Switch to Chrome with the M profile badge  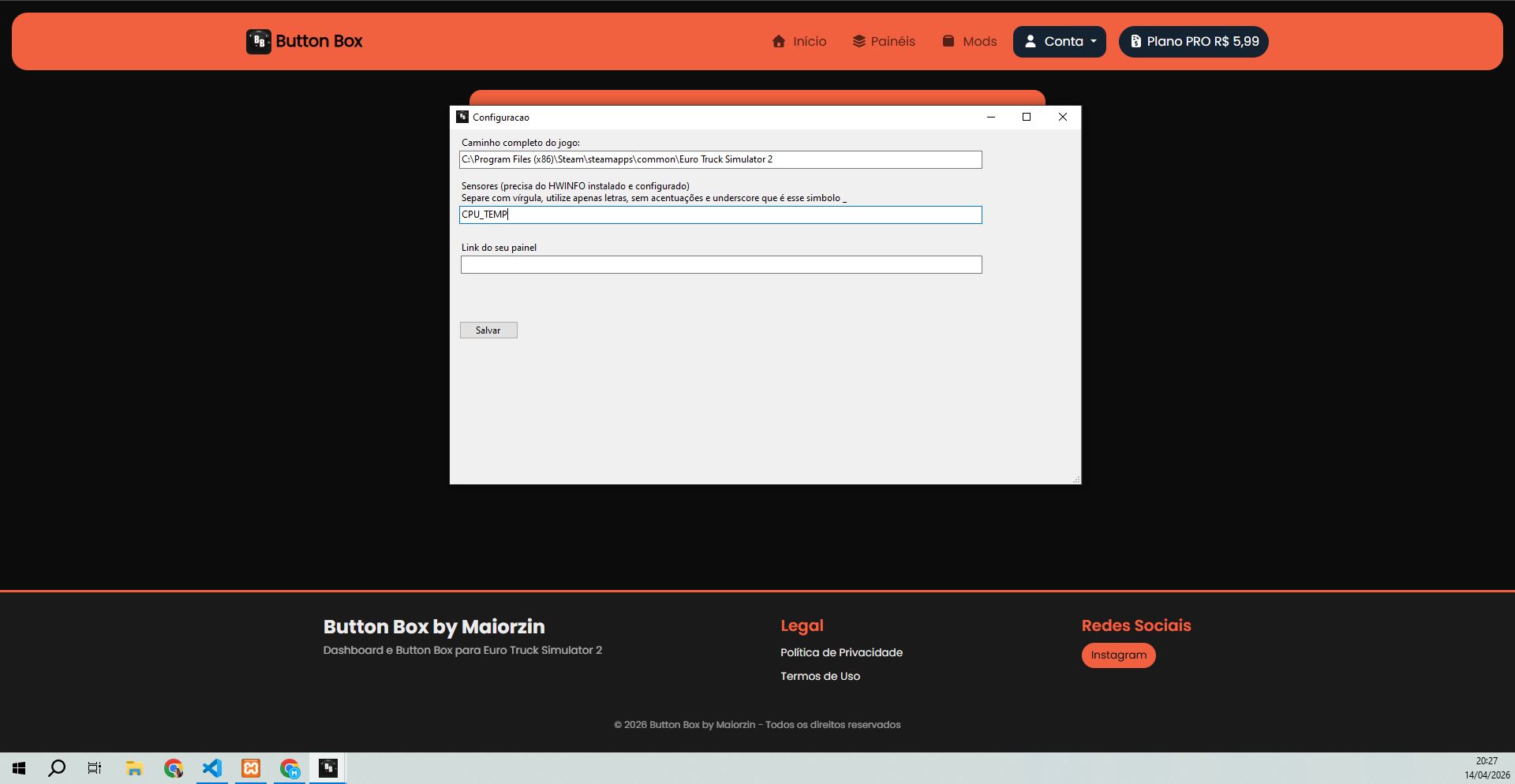[x=290, y=768]
